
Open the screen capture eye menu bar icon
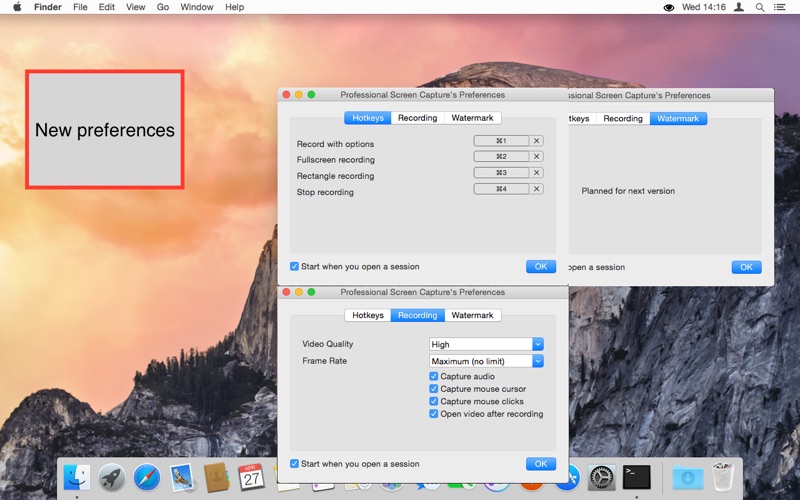[668, 7]
